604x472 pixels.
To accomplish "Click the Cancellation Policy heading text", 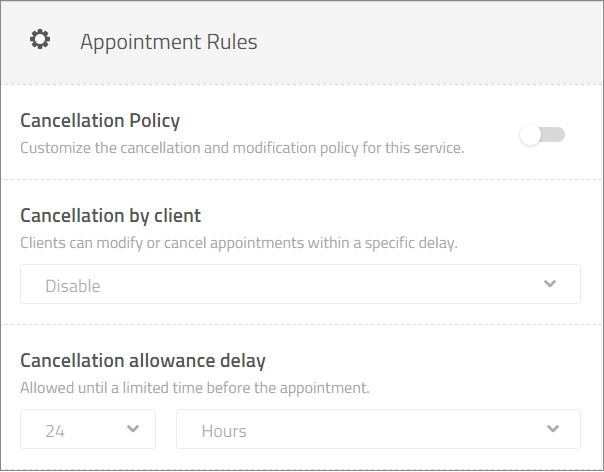I will point(100,121).
